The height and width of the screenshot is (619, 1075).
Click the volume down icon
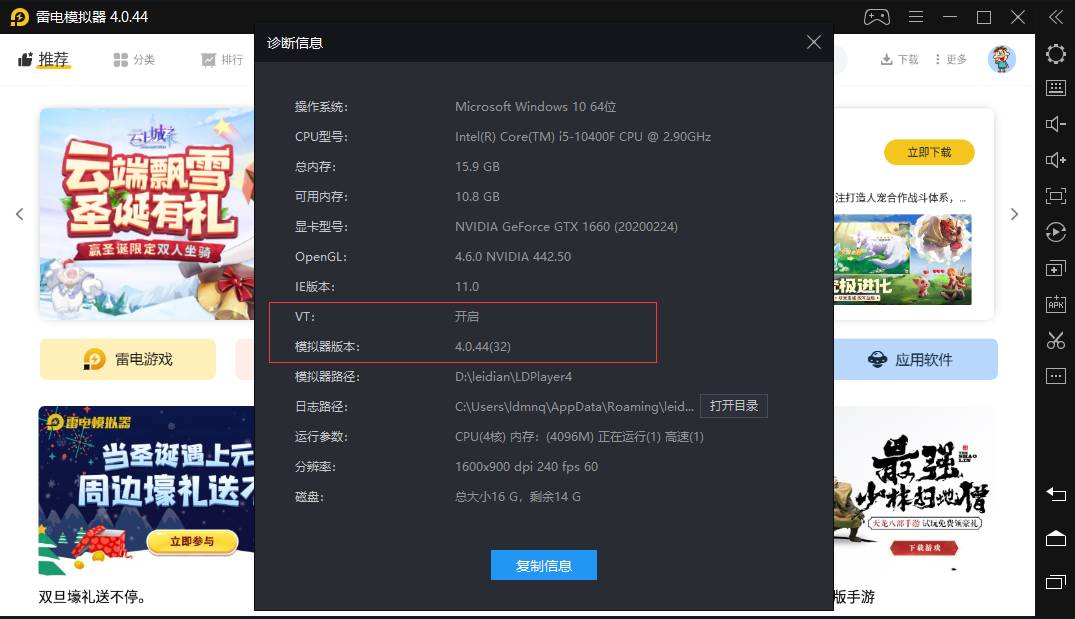(1056, 124)
